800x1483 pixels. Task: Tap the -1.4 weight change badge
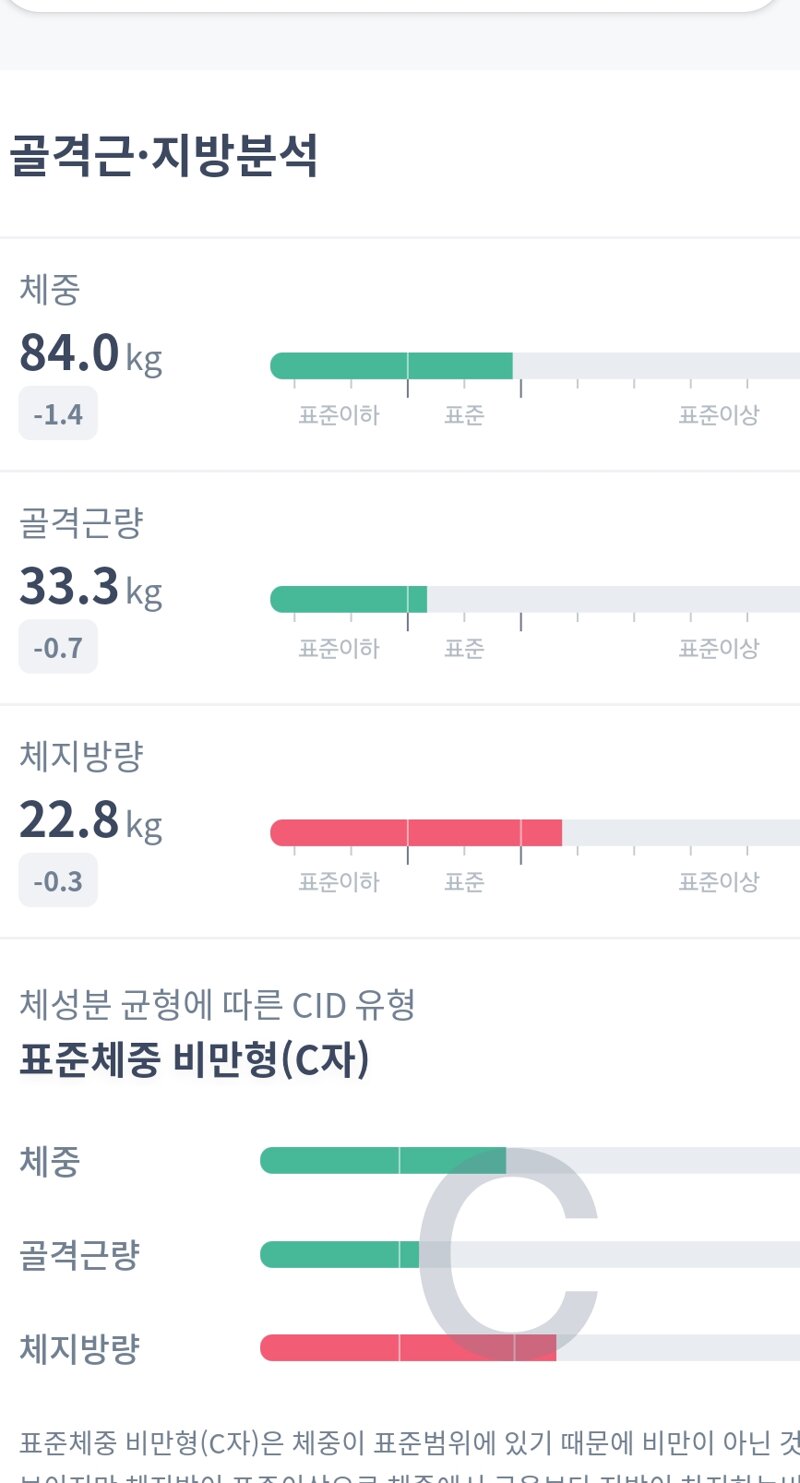click(x=58, y=413)
